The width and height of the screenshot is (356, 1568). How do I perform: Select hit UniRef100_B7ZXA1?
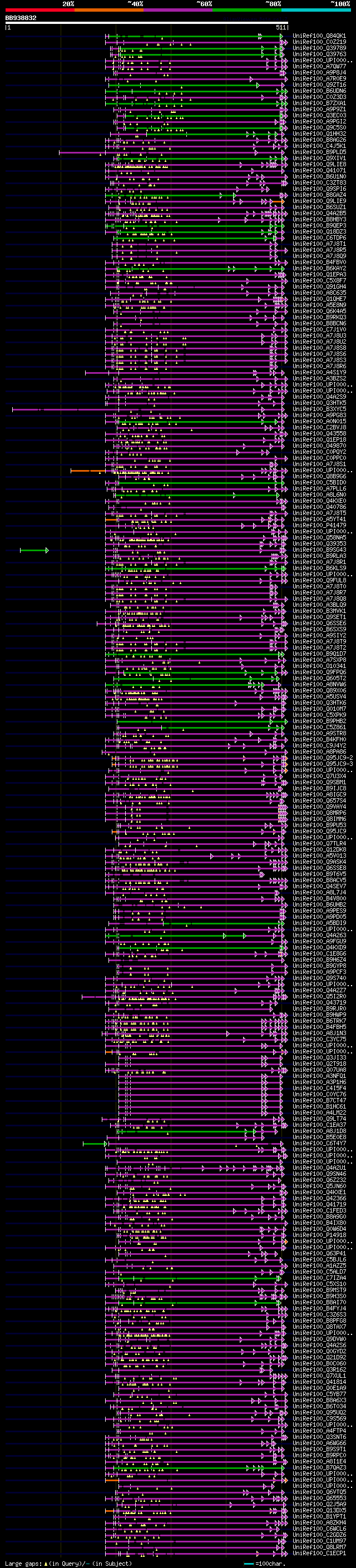(319, 103)
